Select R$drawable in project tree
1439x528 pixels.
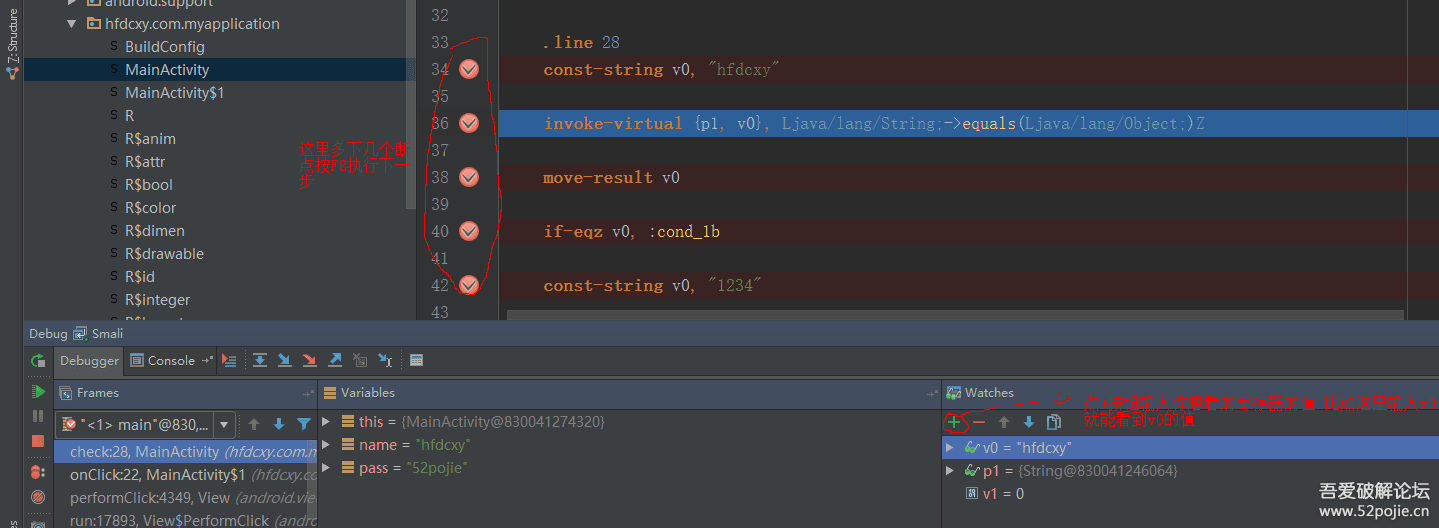(x=164, y=254)
